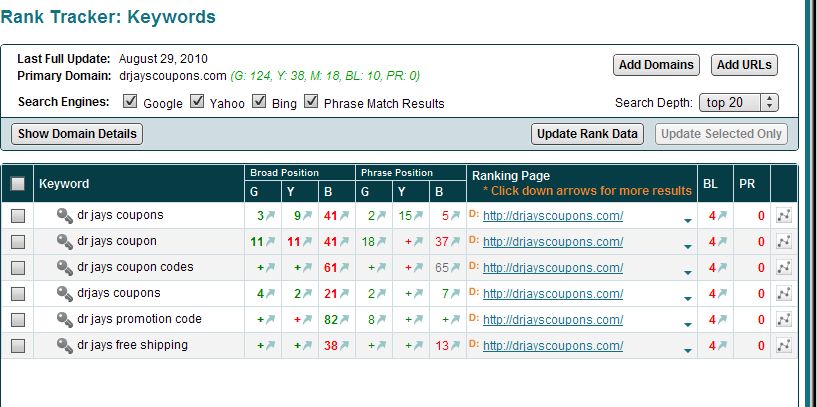Open rank chart for dr jays free shipping
817x407 pixels.
tap(784, 346)
